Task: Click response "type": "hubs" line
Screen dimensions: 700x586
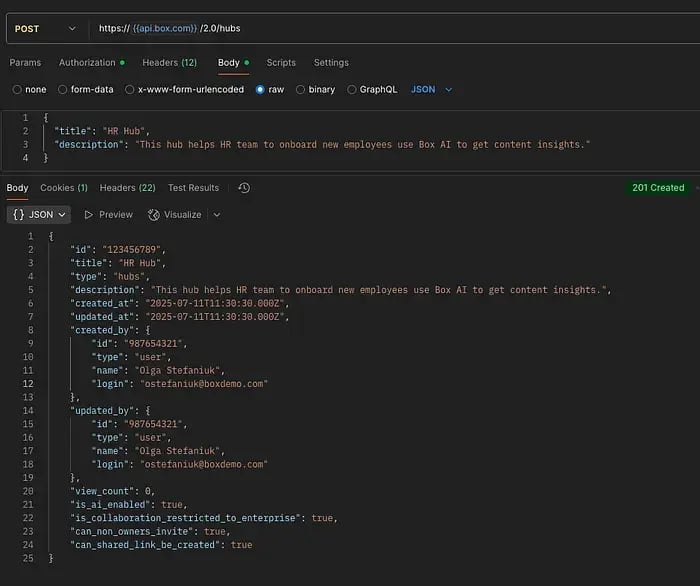Action: point(110,276)
